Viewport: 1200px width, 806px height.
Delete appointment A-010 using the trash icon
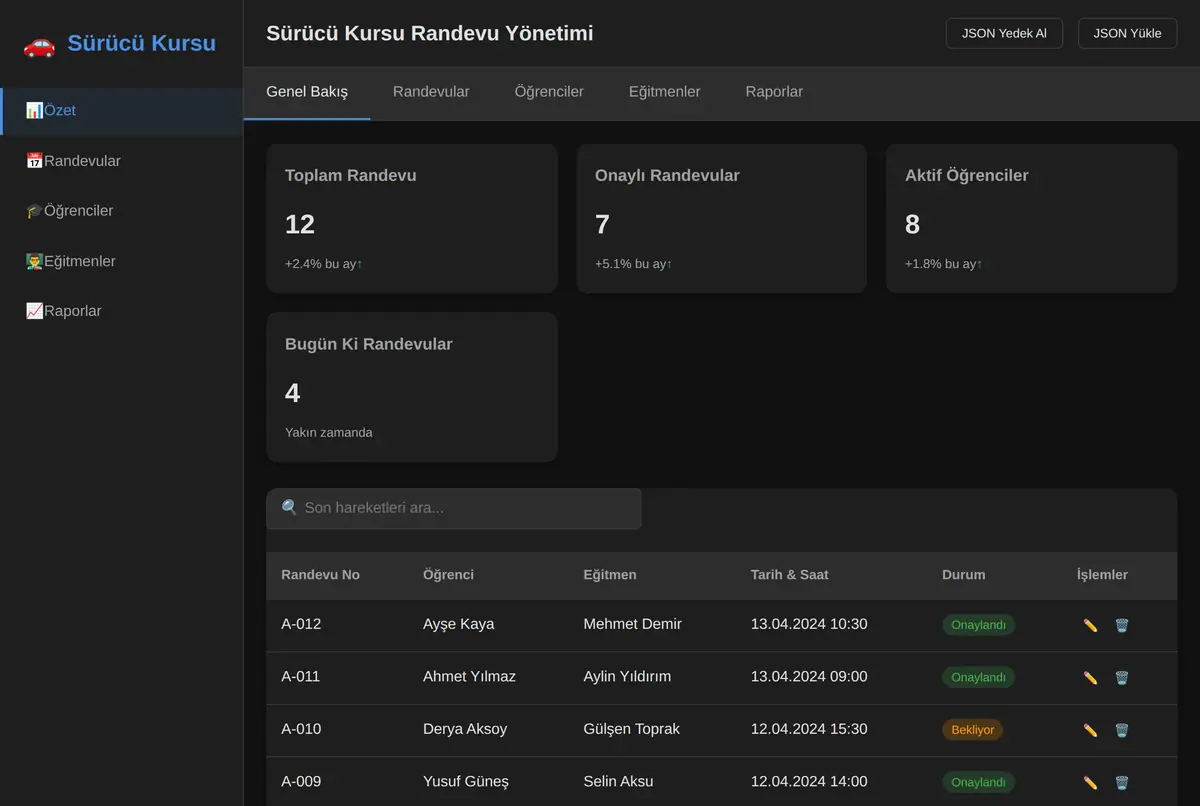pyautogui.click(x=1122, y=730)
